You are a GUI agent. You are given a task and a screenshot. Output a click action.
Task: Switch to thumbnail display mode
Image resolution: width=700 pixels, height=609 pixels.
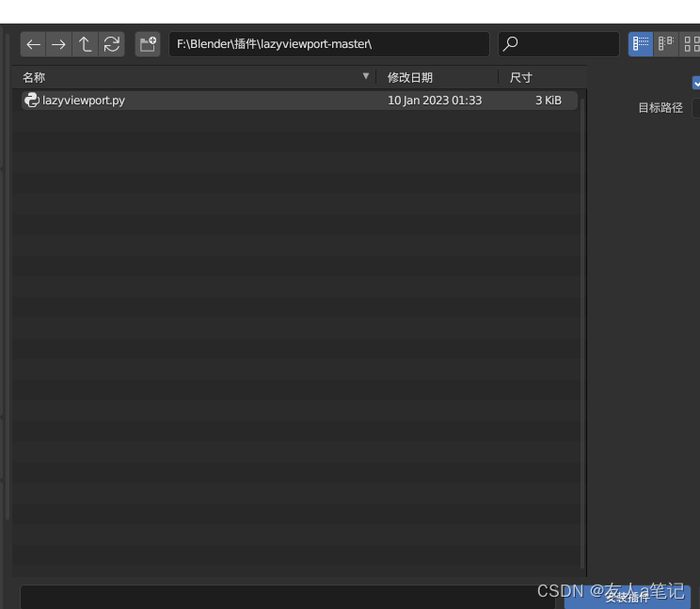690,44
